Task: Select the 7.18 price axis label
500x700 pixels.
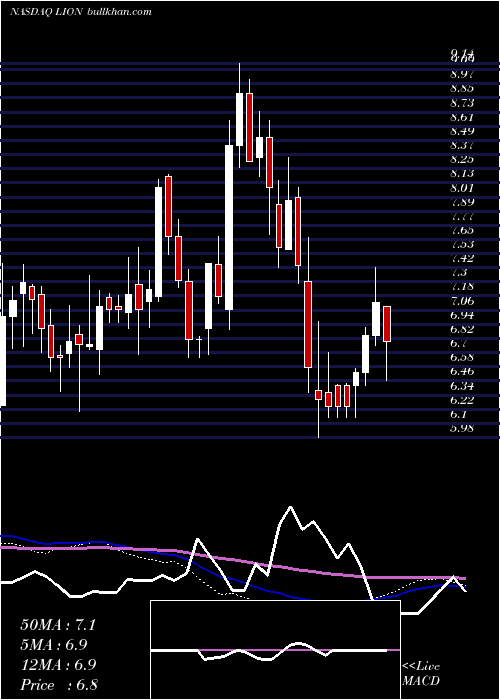Action: [x=462, y=286]
